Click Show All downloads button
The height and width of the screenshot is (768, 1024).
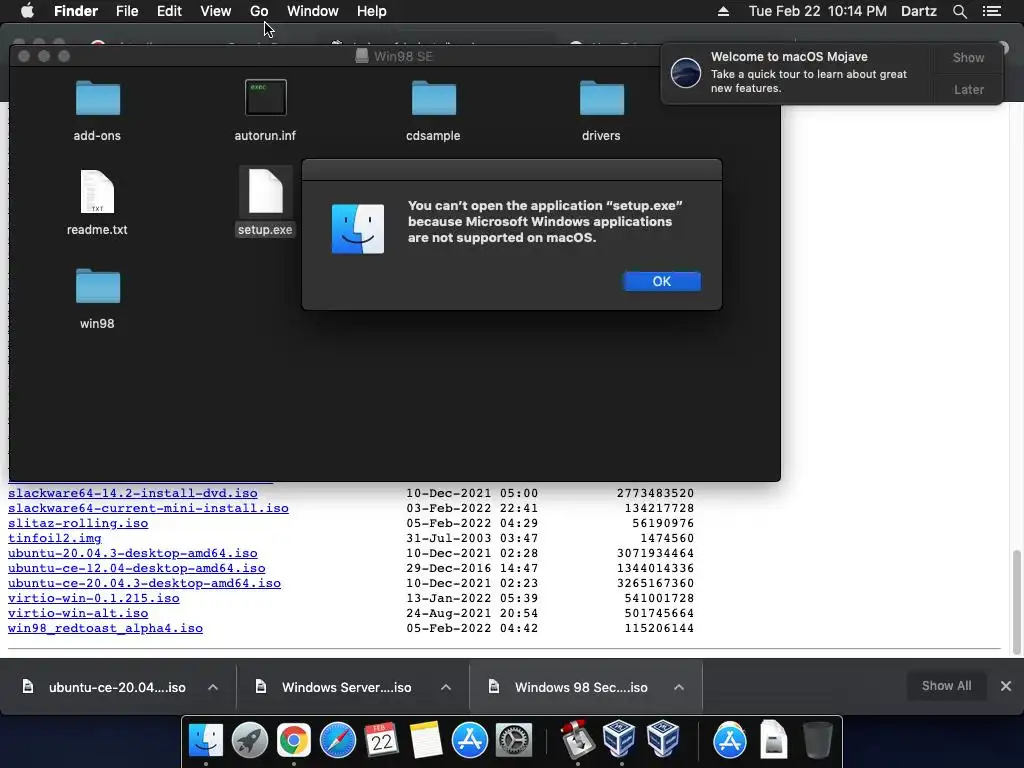pos(946,686)
